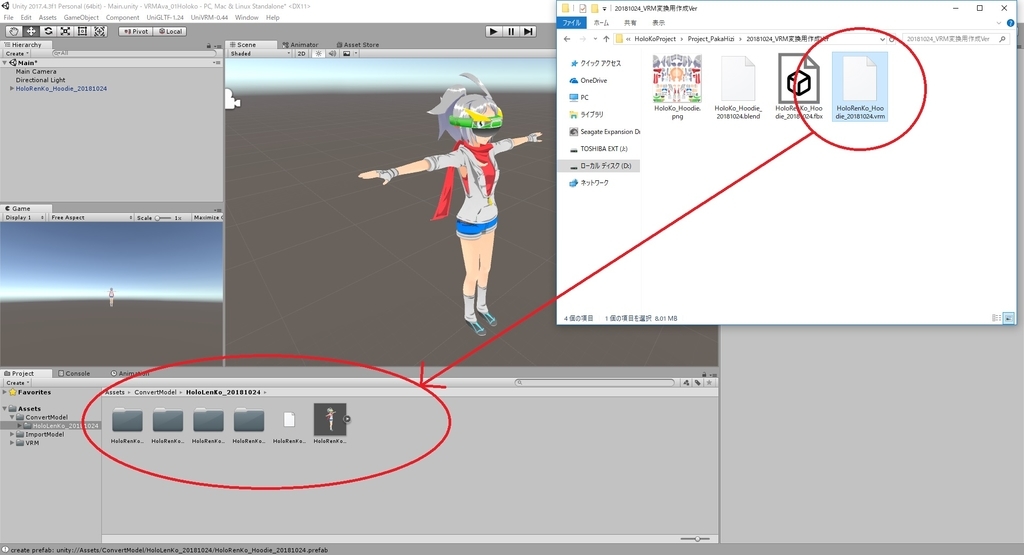Select Main Camera in Hierarchy
The width and height of the screenshot is (1024, 555).
coord(36,71)
